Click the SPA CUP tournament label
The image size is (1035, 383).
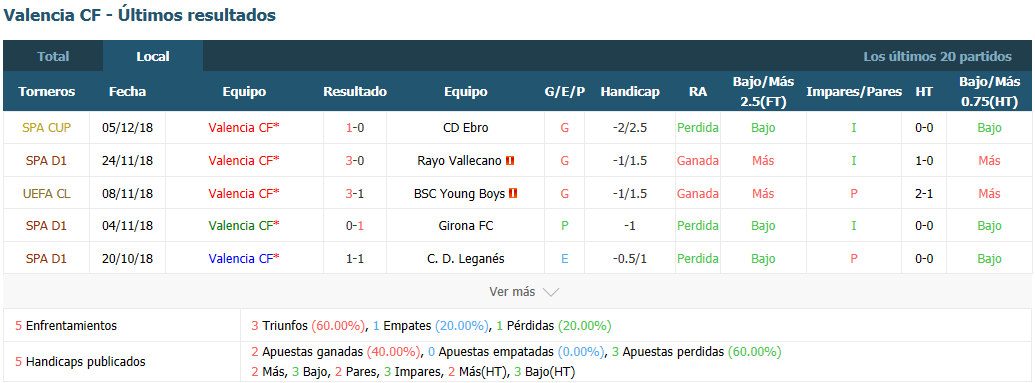[x=46, y=127]
